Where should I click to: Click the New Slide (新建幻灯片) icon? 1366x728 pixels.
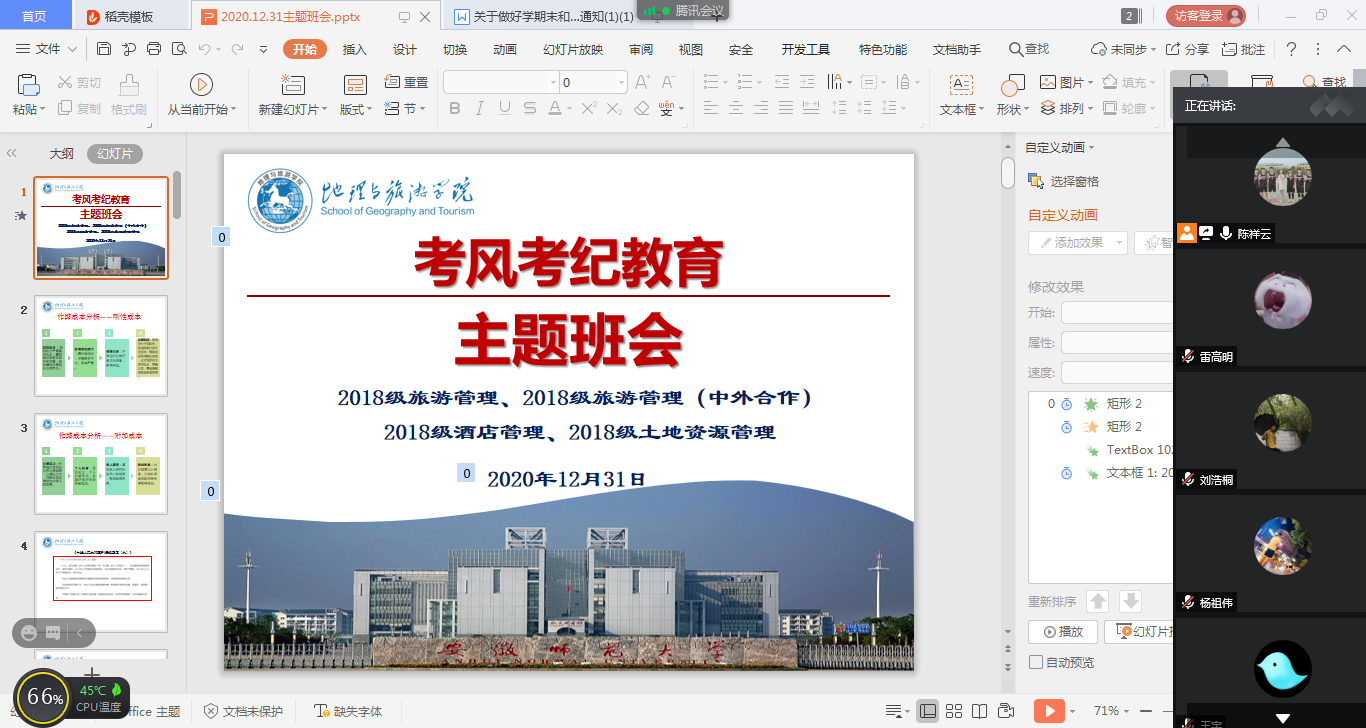tap(292, 86)
